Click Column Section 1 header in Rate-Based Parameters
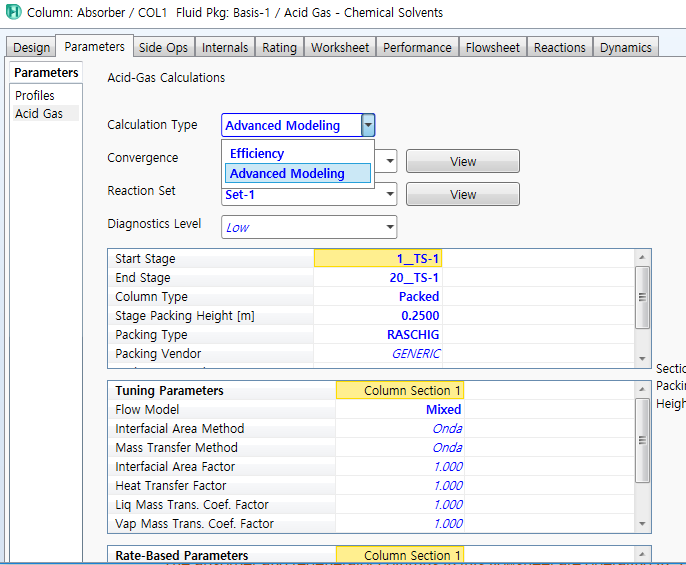686x565 pixels. point(400,555)
